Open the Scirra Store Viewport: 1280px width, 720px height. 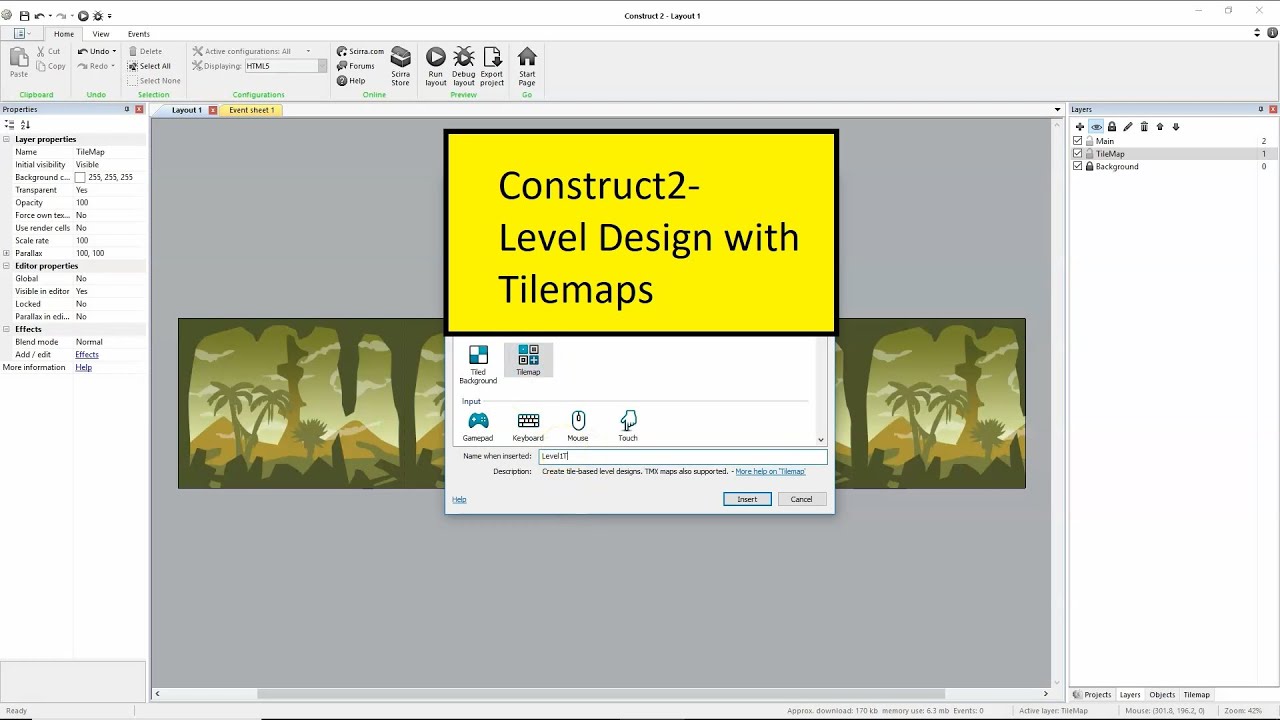tap(400, 67)
